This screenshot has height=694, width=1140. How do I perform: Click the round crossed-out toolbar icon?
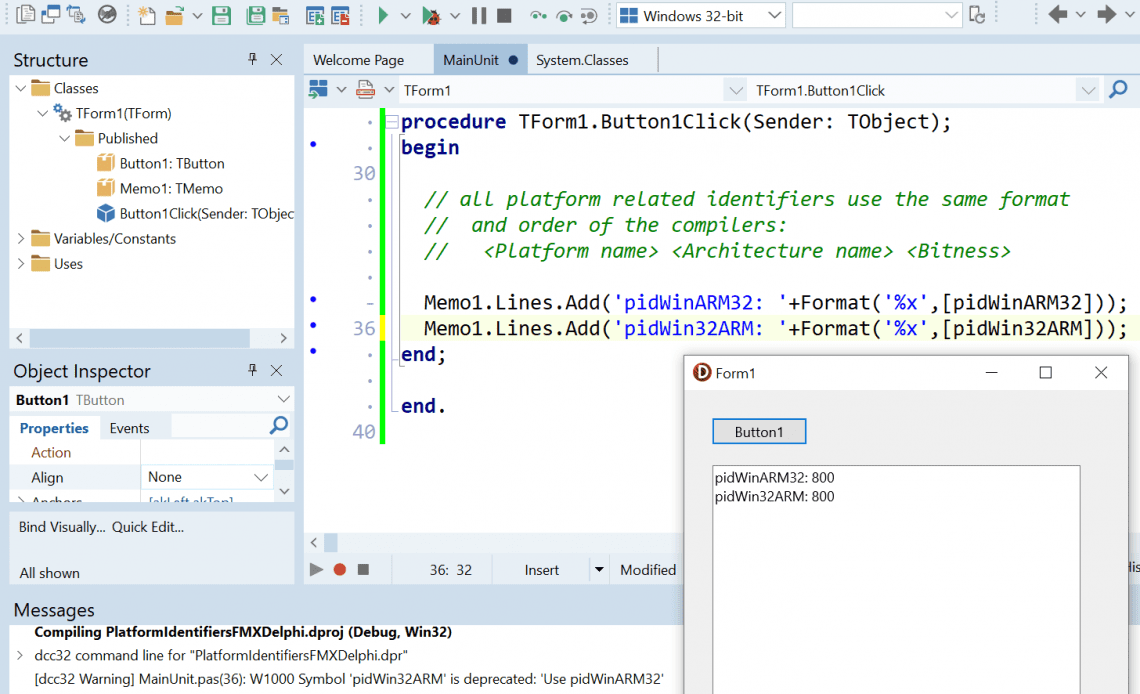point(107,15)
